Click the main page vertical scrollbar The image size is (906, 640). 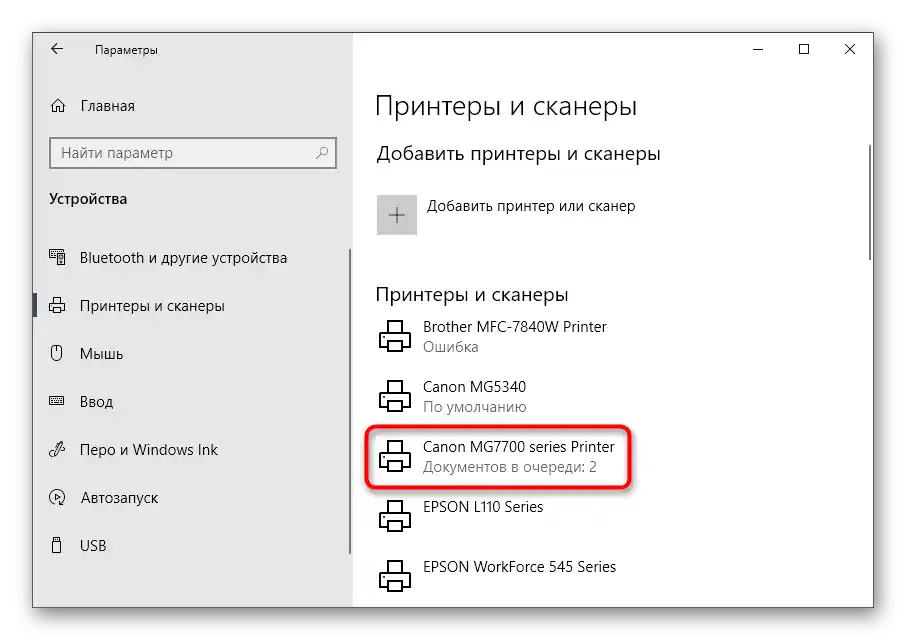point(870,203)
